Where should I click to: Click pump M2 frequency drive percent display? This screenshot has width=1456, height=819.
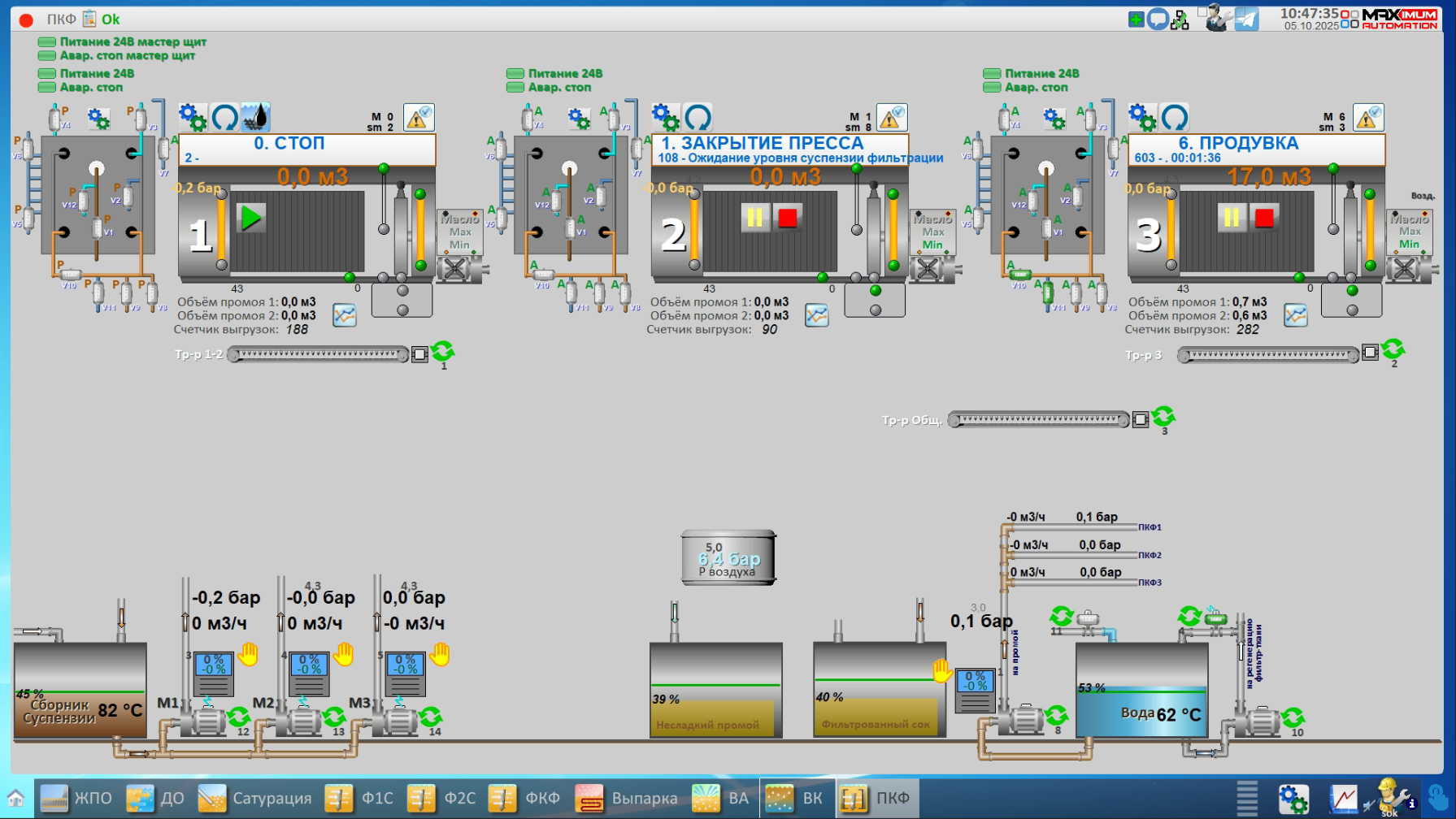(x=309, y=665)
